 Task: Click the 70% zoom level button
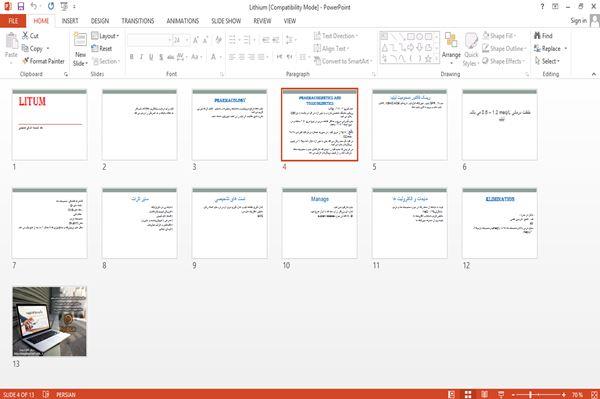point(577,394)
